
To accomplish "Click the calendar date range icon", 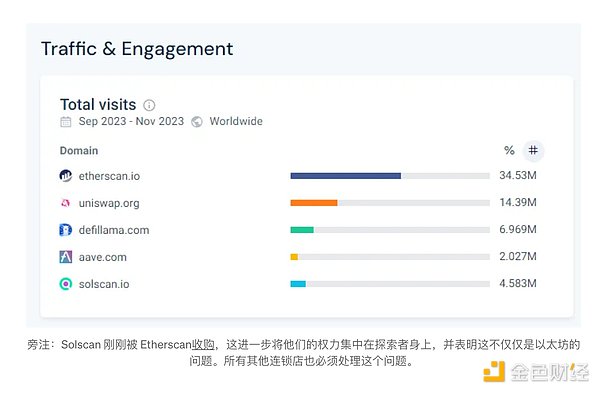I will 66,122.
